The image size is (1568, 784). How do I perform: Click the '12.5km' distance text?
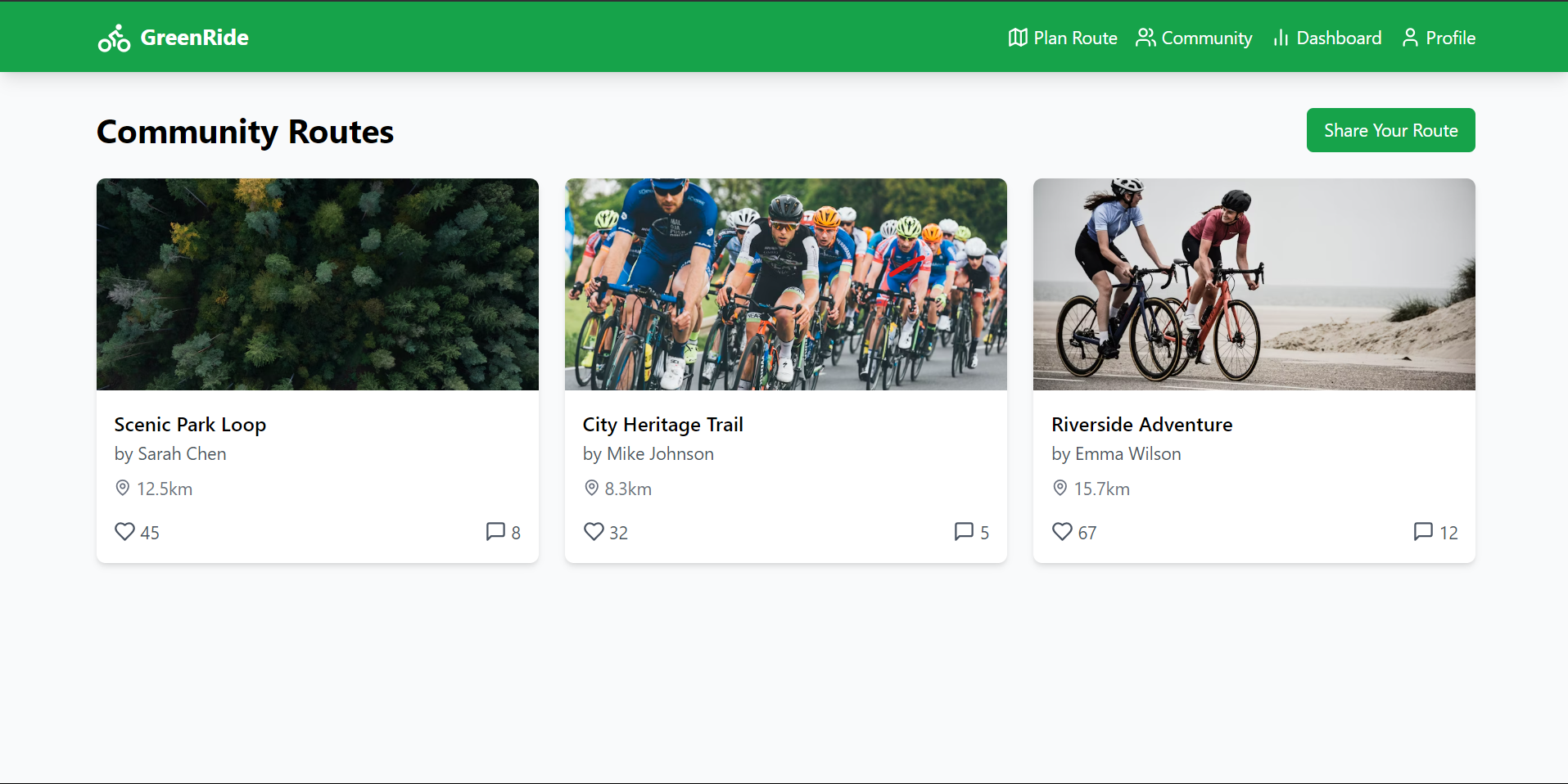(165, 489)
